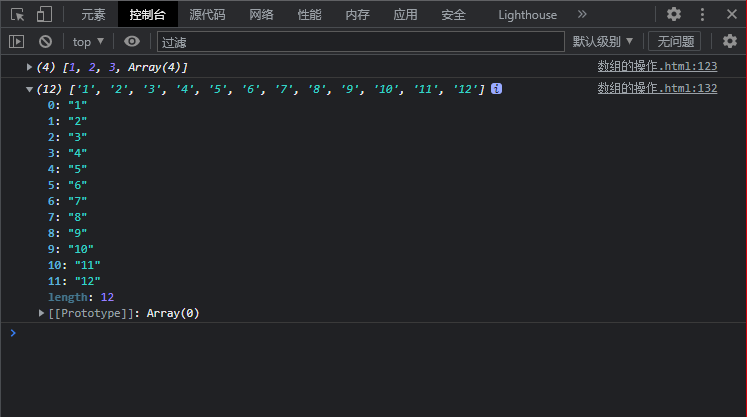Select the row 3: "4"
Image resolution: width=747 pixels, height=417 pixels.
pyautogui.click(x=67, y=153)
